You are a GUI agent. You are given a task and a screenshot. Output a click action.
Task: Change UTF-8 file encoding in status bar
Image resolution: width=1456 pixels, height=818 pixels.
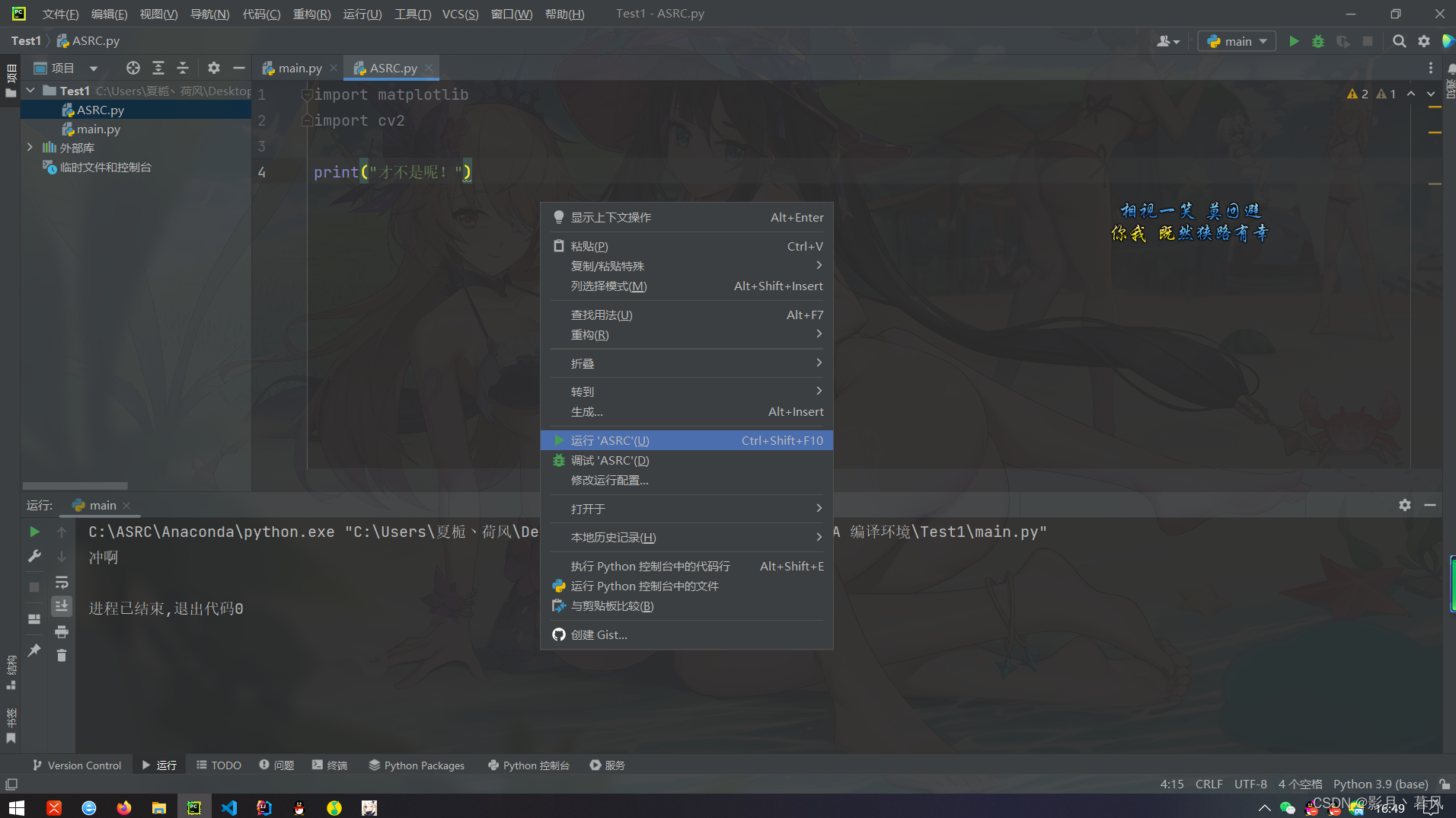pyautogui.click(x=1250, y=784)
